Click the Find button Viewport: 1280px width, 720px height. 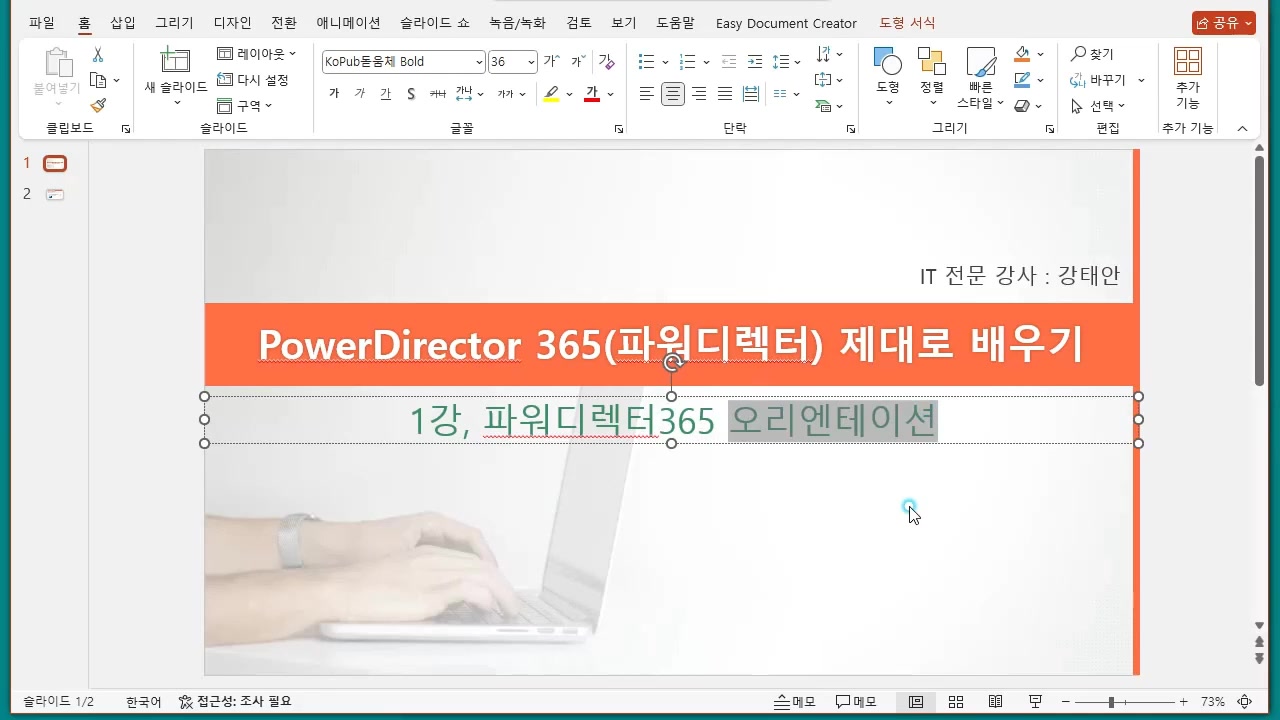point(1092,54)
